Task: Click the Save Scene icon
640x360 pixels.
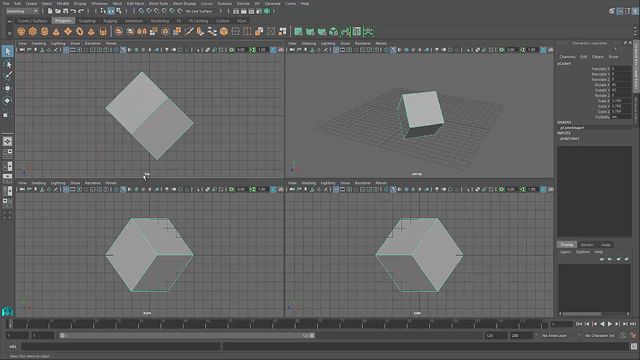Action: (x=65, y=11)
